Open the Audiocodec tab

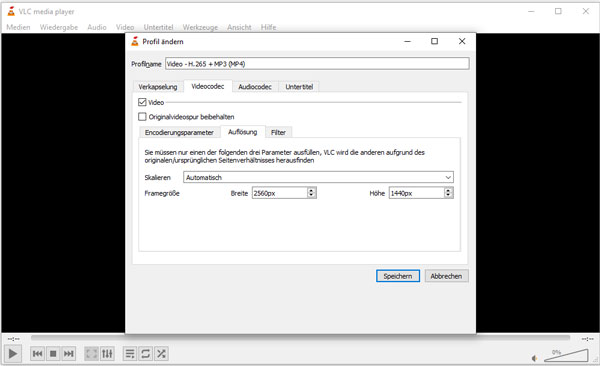pos(255,87)
